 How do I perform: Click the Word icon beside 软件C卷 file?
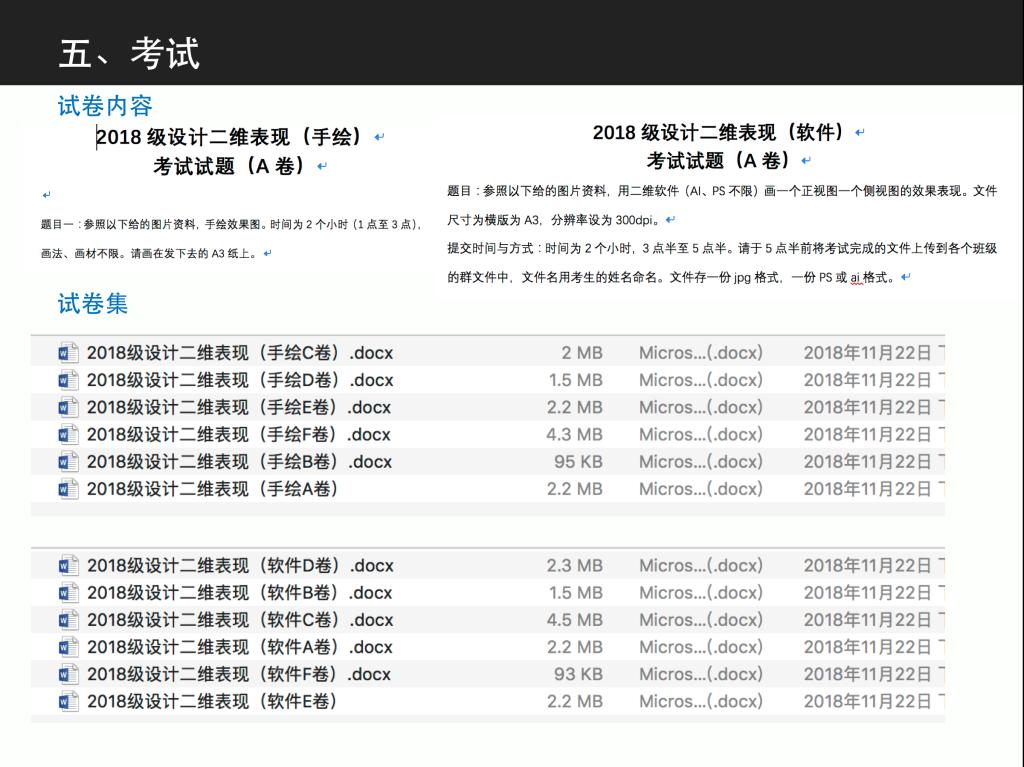coord(68,620)
